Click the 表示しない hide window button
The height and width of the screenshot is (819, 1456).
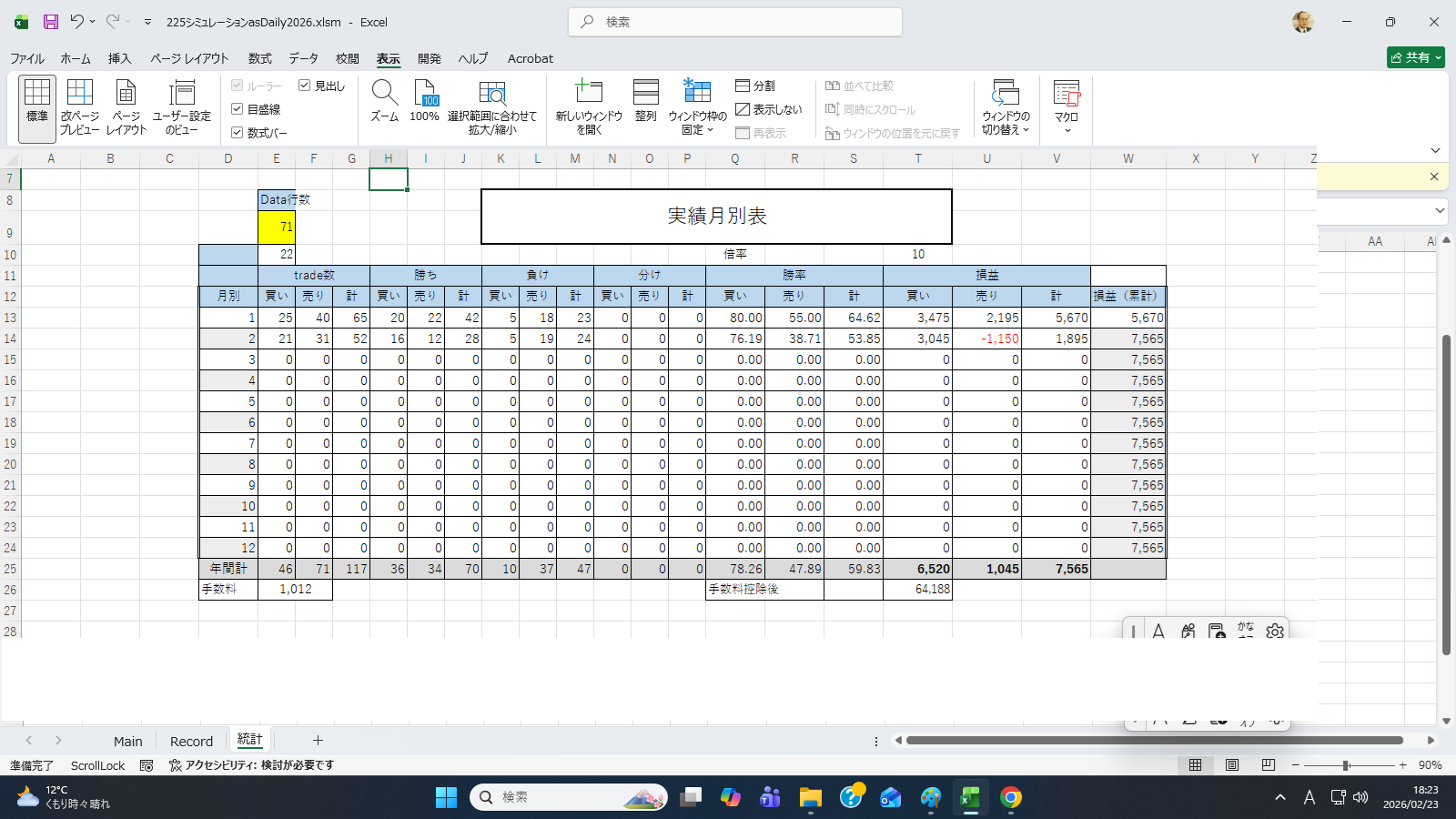coord(769,109)
